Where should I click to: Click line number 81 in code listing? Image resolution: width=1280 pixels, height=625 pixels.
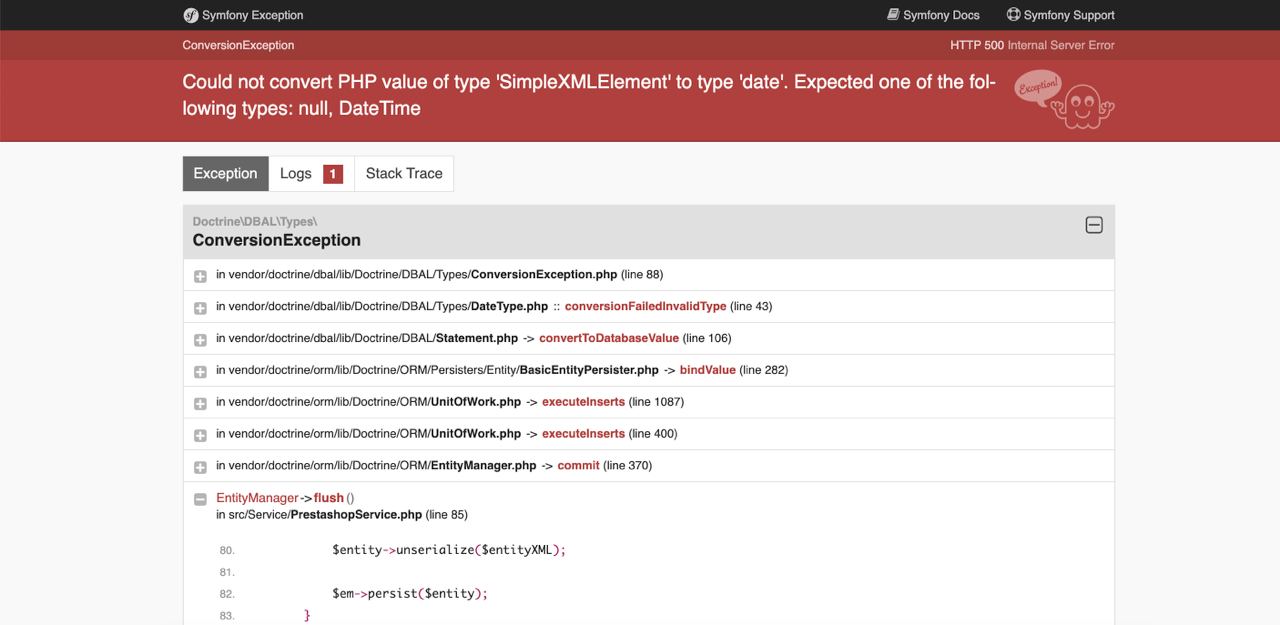227,572
